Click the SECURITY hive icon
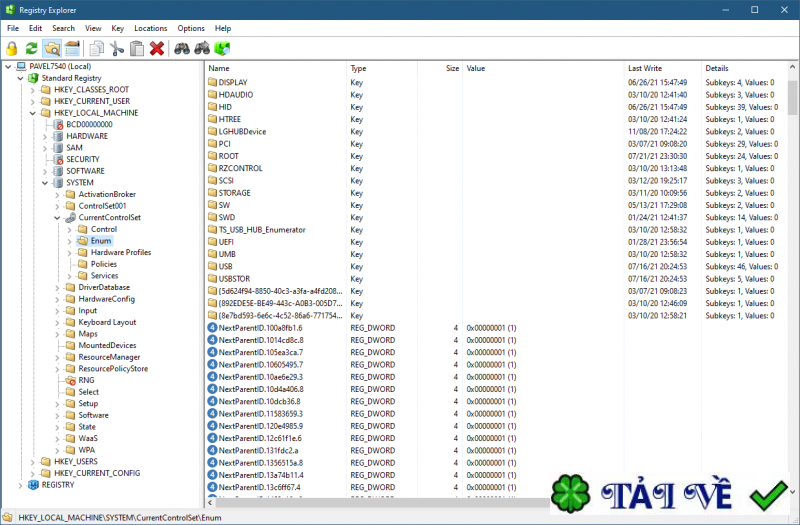The image size is (800, 525). click(58, 159)
